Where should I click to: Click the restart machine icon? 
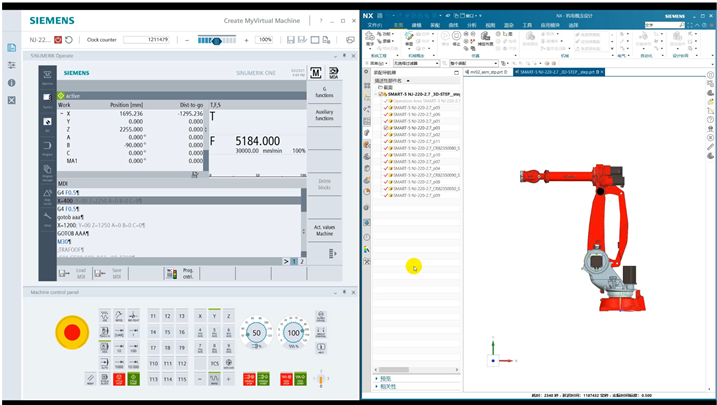pos(69,40)
